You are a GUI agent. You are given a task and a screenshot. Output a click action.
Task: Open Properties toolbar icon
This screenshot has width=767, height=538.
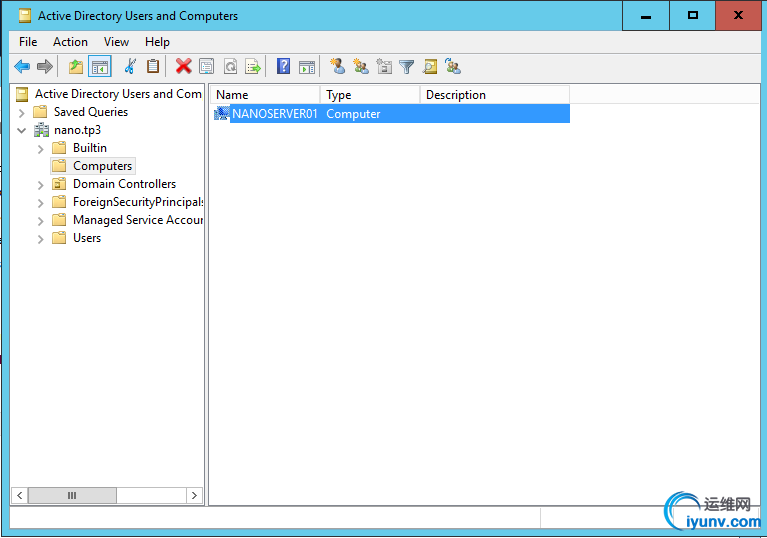(206, 66)
